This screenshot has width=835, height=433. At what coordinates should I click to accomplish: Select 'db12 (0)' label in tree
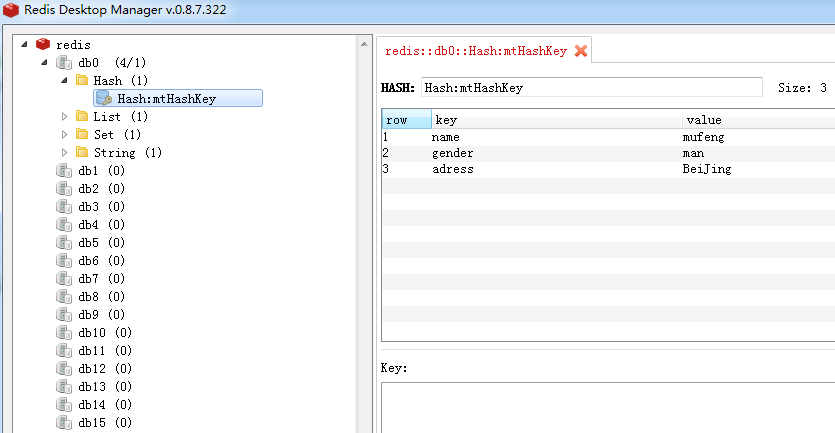click(105, 369)
